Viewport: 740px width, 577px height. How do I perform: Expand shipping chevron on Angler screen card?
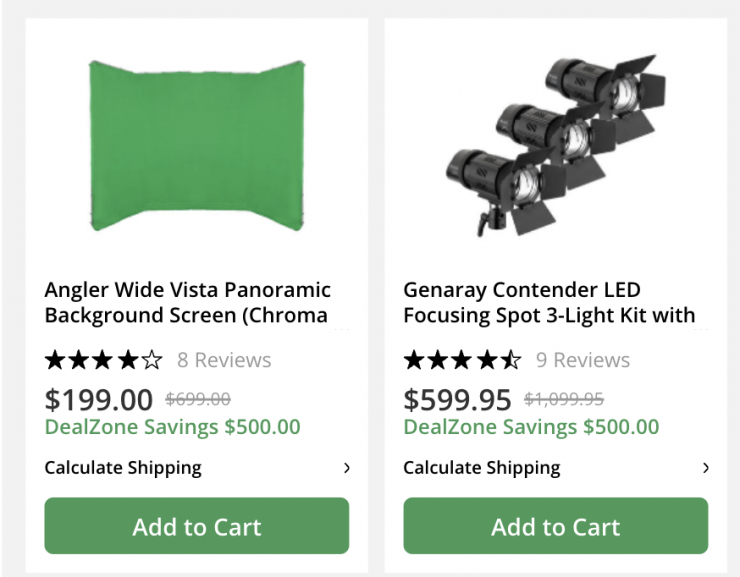(x=347, y=468)
